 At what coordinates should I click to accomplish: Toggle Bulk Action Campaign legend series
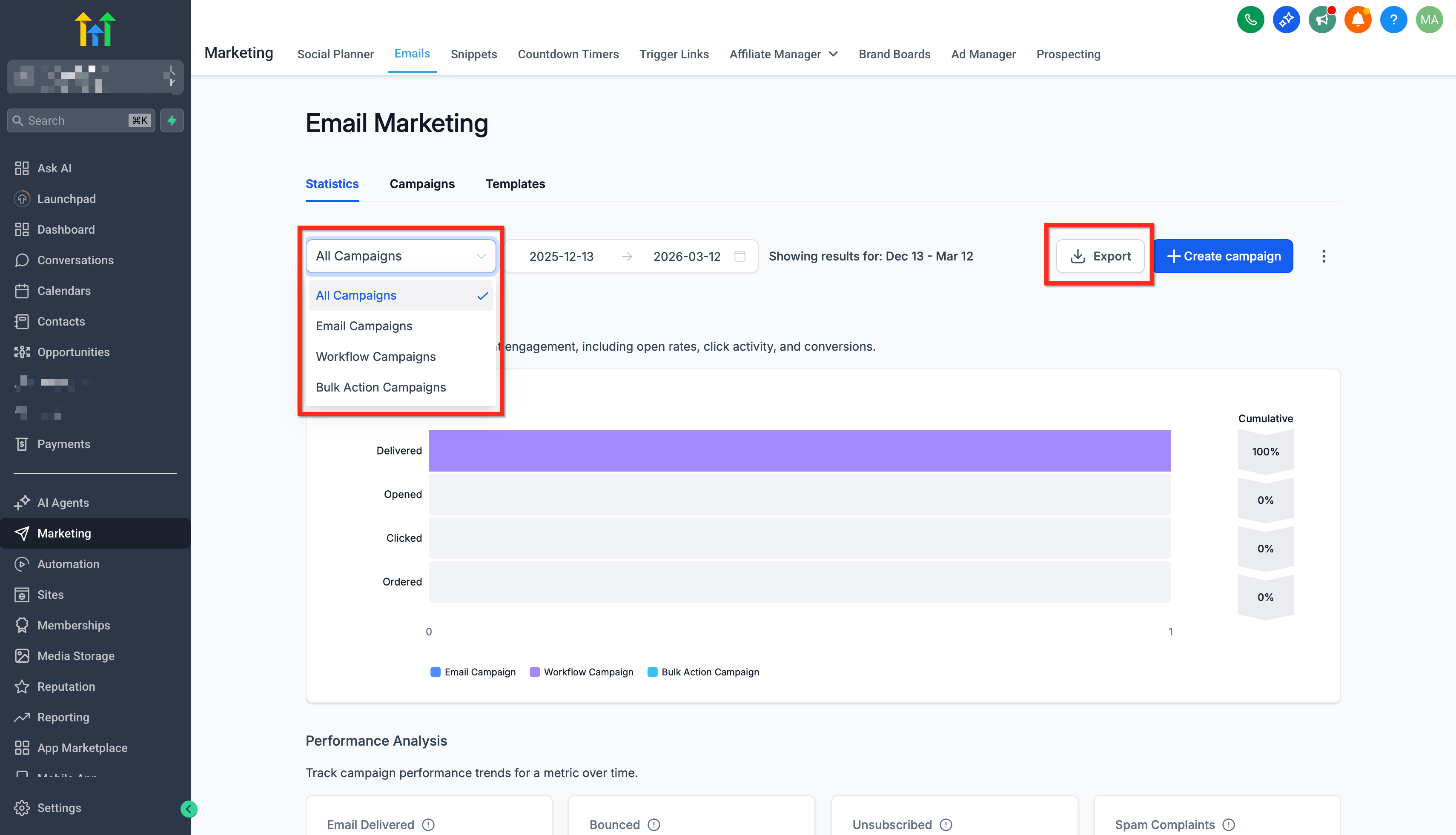click(703, 672)
